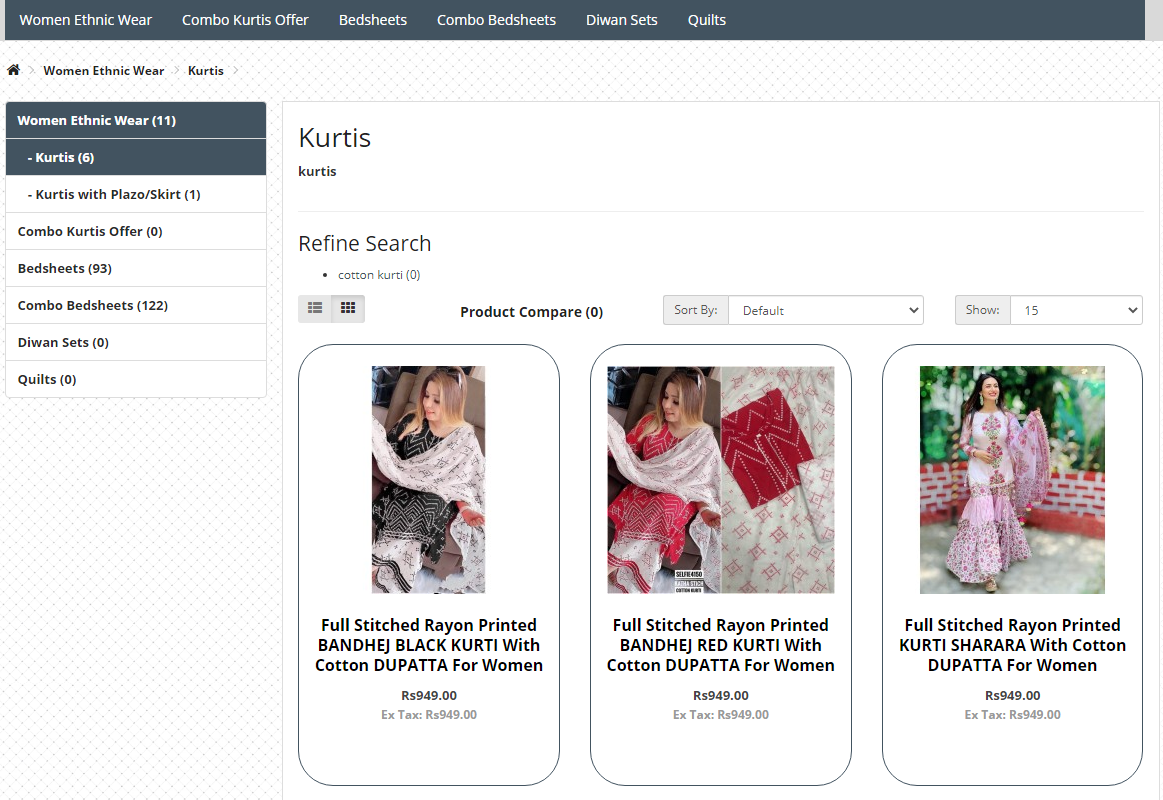Click Women Ethnic Wear breadcrumb link
The height and width of the screenshot is (800, 1163).
[x=103, y=71]
